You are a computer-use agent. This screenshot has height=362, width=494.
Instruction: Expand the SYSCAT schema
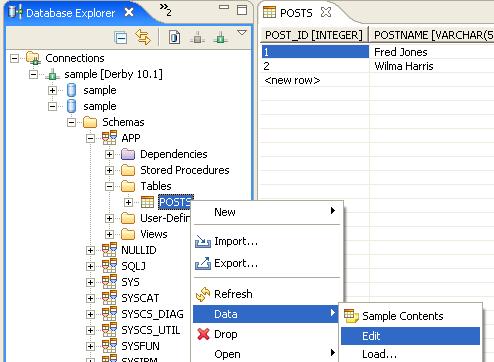click(90, 298)
